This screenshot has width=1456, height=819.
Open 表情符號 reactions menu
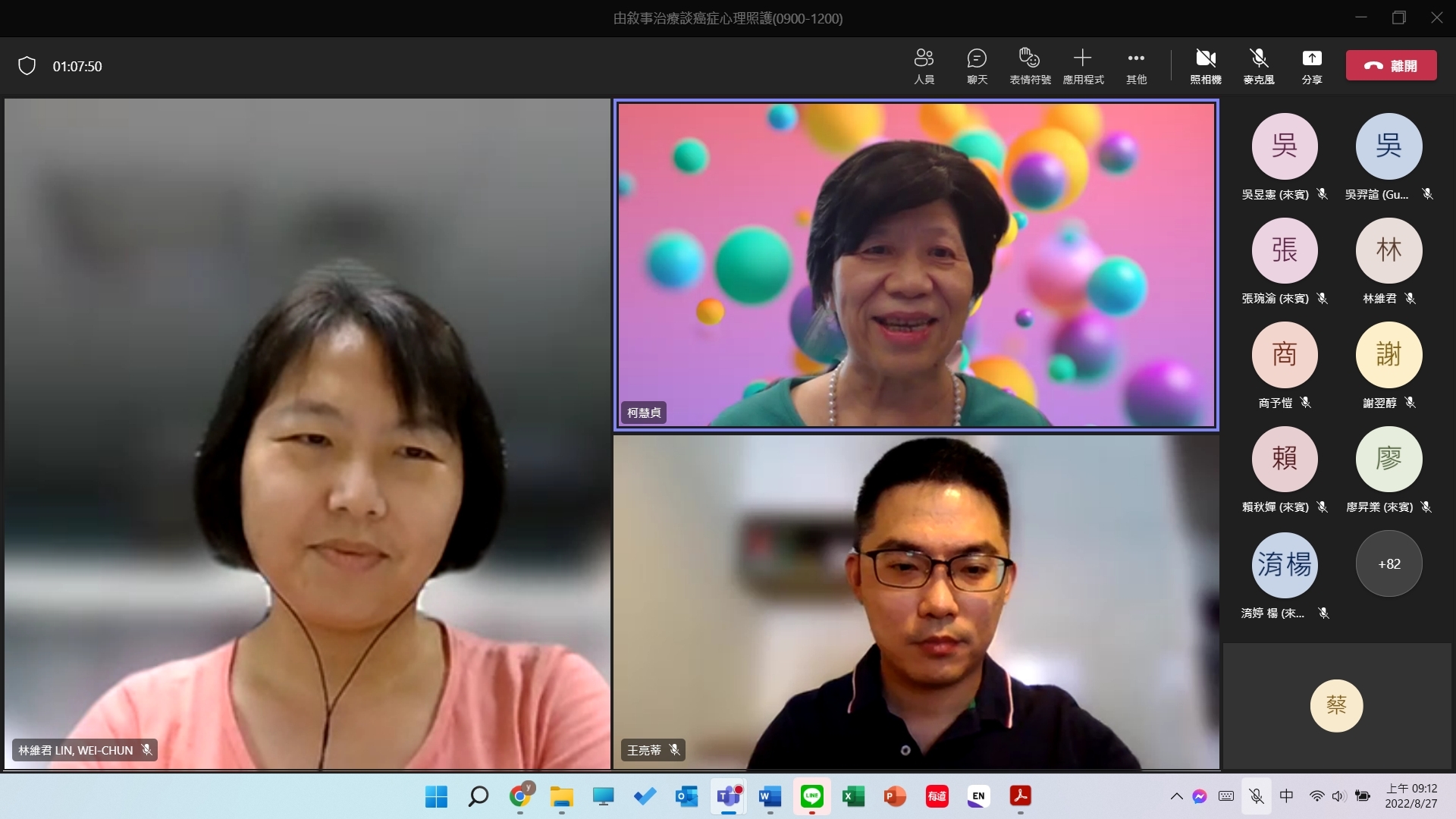pos(1030,66)
